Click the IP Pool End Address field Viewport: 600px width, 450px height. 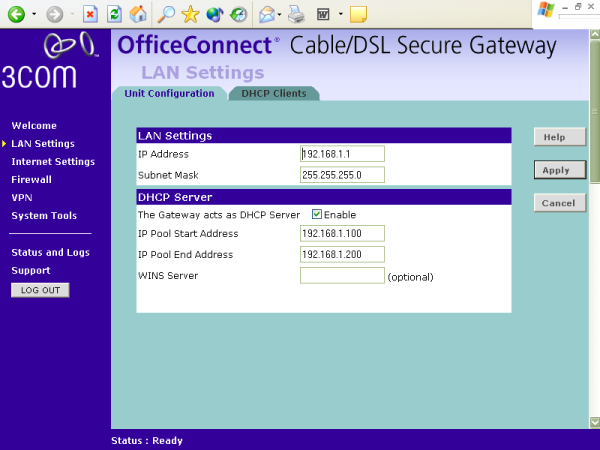tap(342, 254)
